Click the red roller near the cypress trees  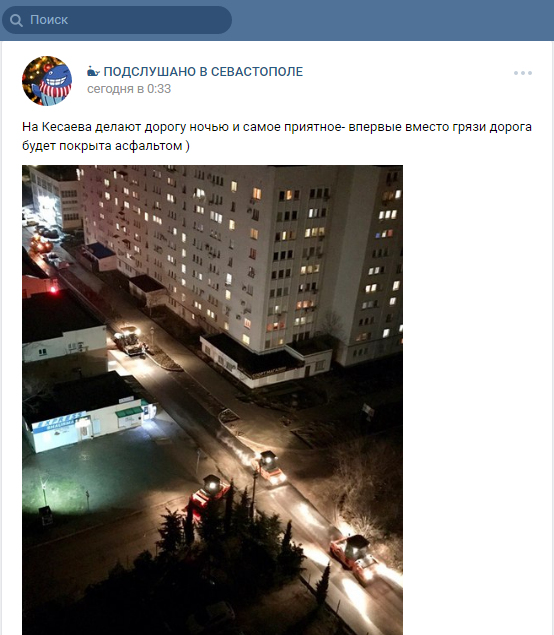[209, 495]
